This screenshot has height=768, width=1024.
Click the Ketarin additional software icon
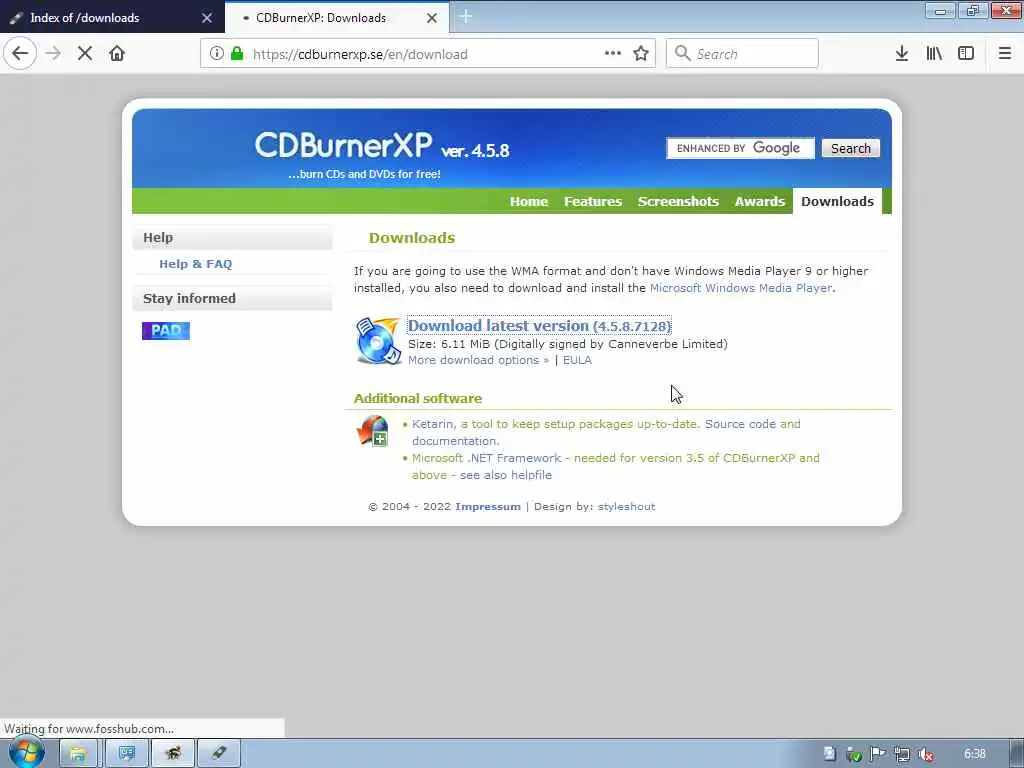tap(372, 431)
